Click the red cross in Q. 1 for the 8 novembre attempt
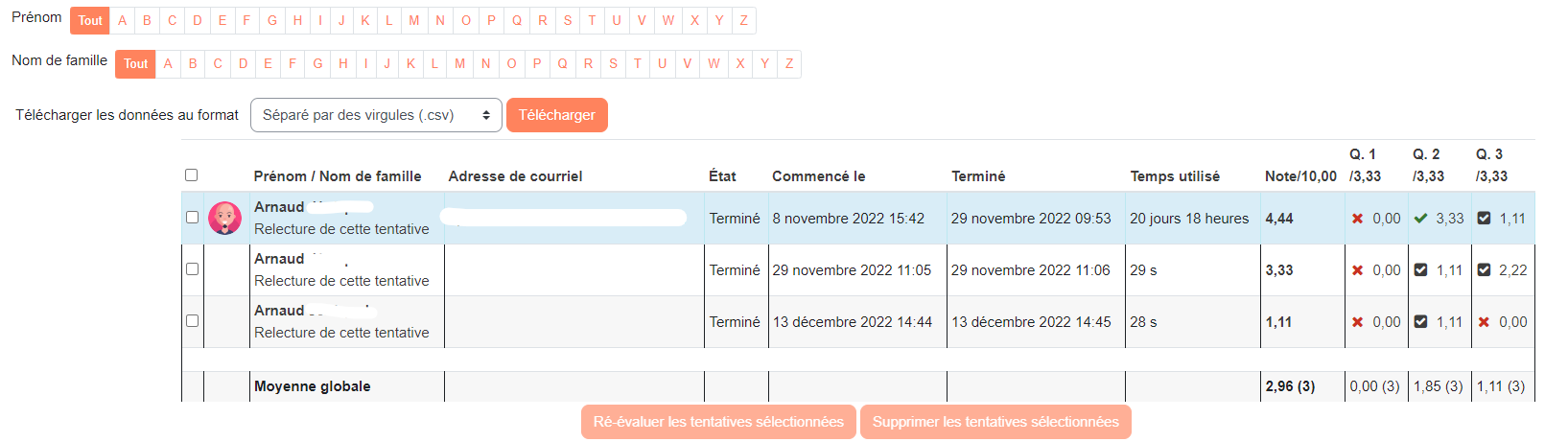 tap(1357, 219)
